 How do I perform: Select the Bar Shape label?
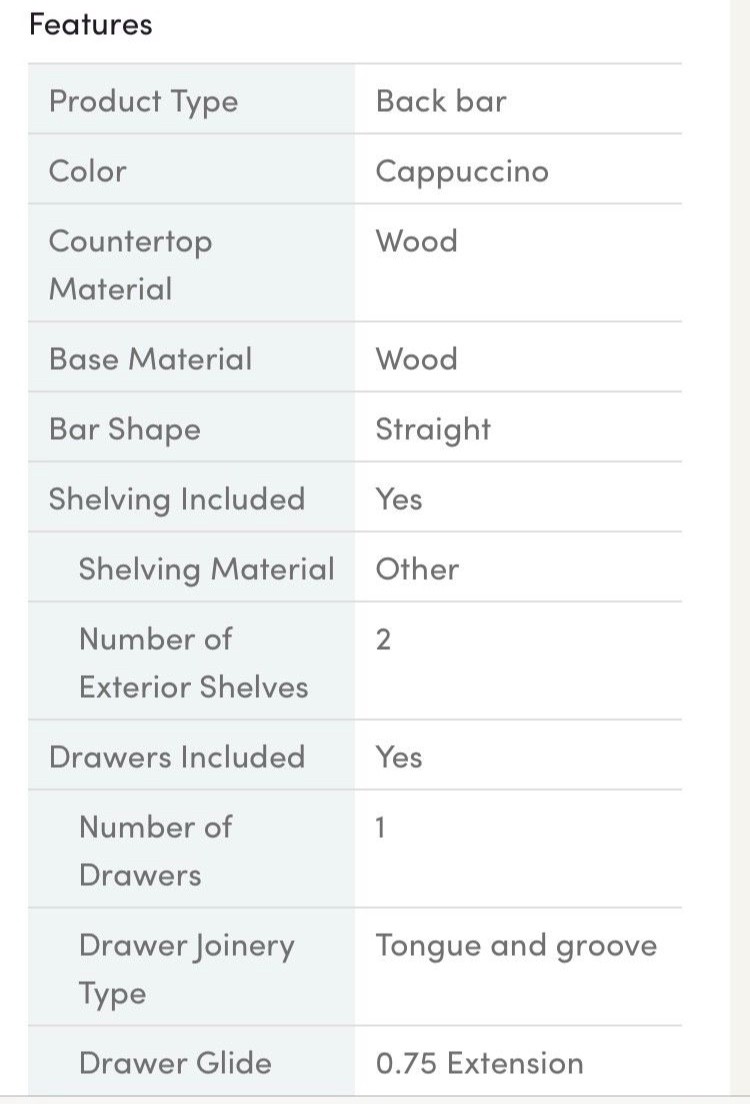[125, 429]
